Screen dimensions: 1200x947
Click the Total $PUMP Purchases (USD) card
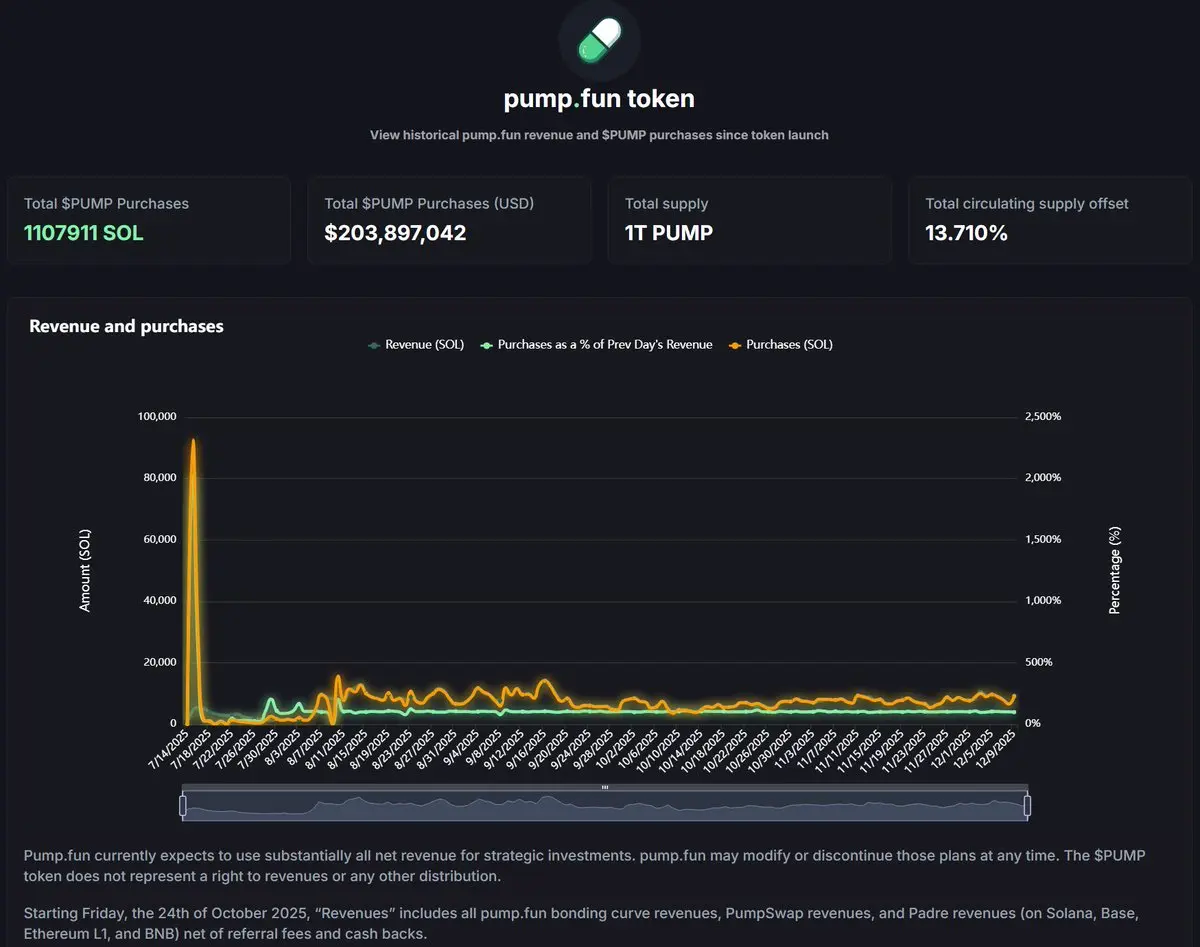(x=449, y=220)
